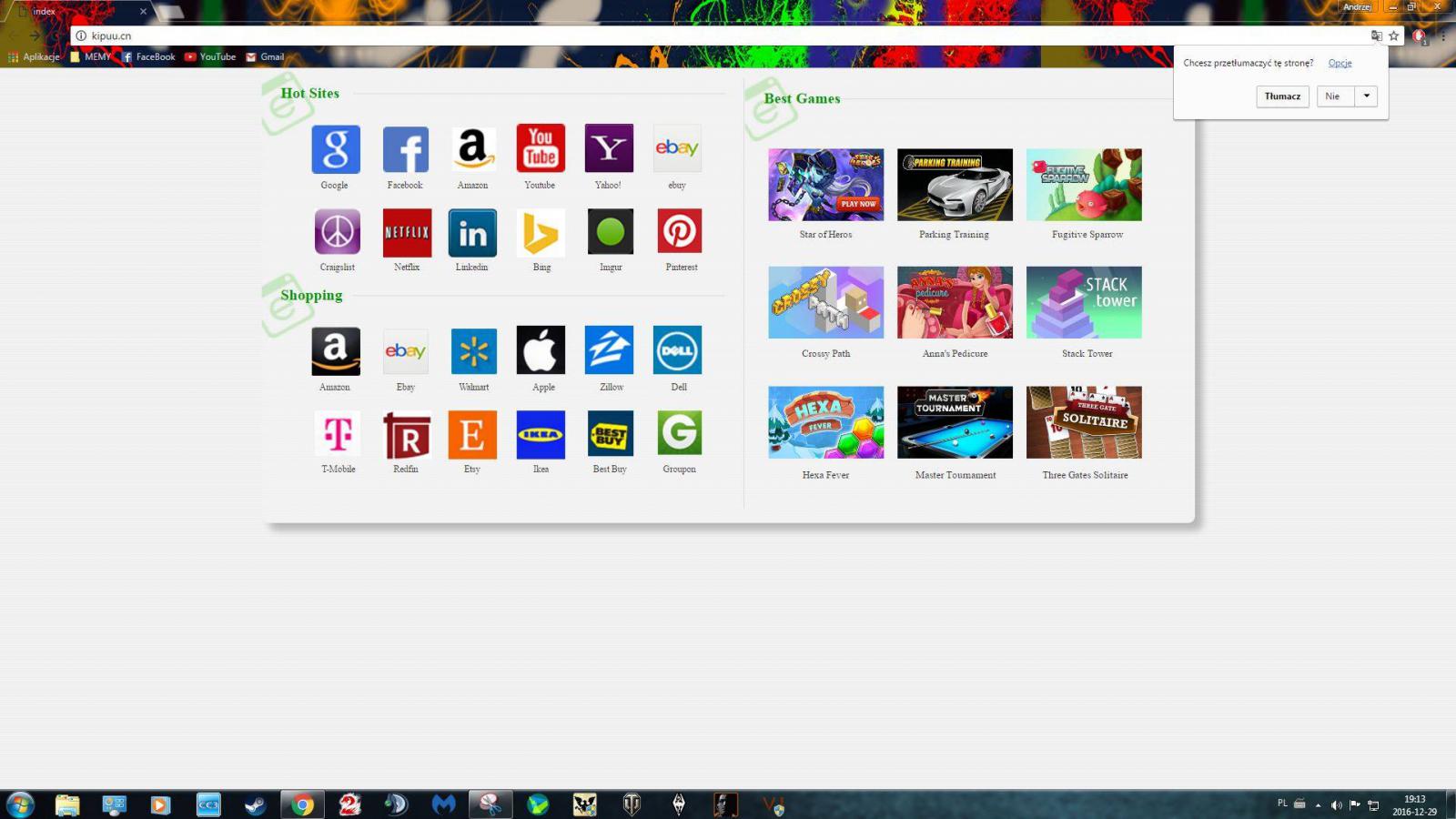
Task: Close the index tab
Action: click(x=143, y=12)
